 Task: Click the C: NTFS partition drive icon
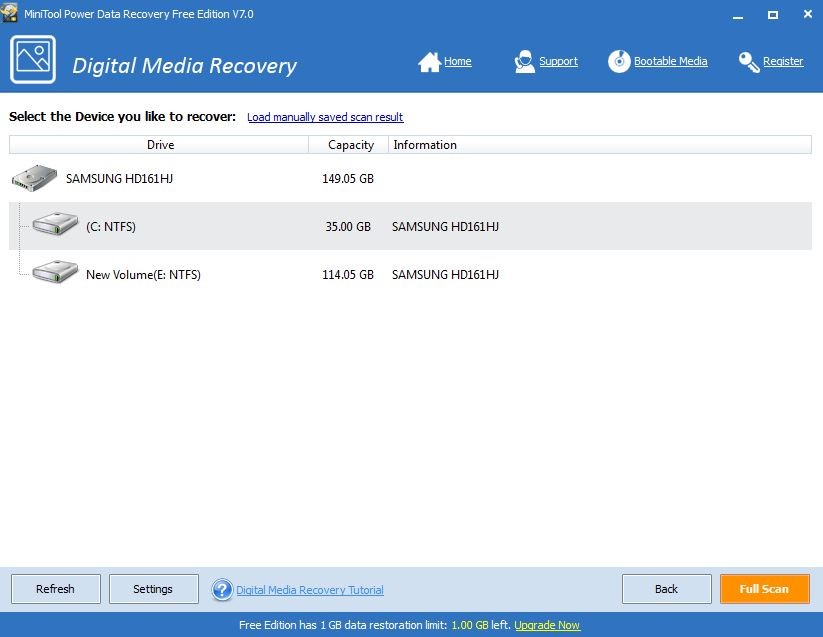[x=55, y=224]
